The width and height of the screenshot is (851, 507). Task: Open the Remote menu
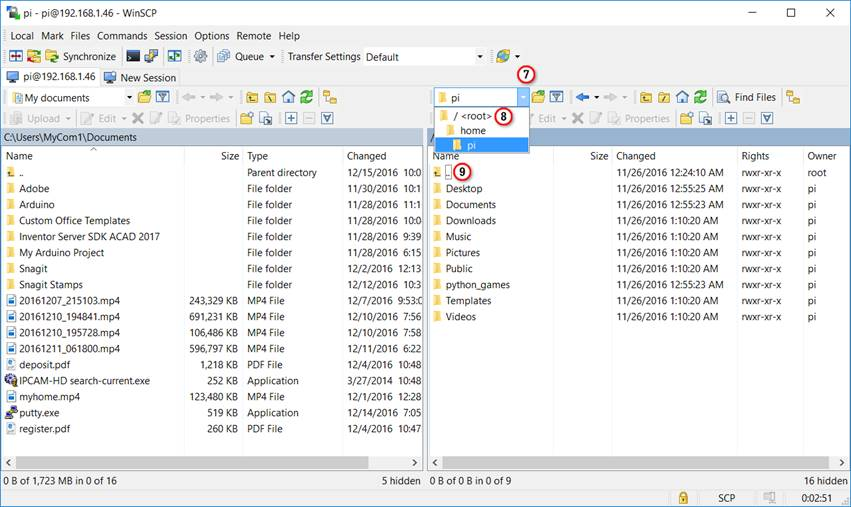[x=253, y=36]
